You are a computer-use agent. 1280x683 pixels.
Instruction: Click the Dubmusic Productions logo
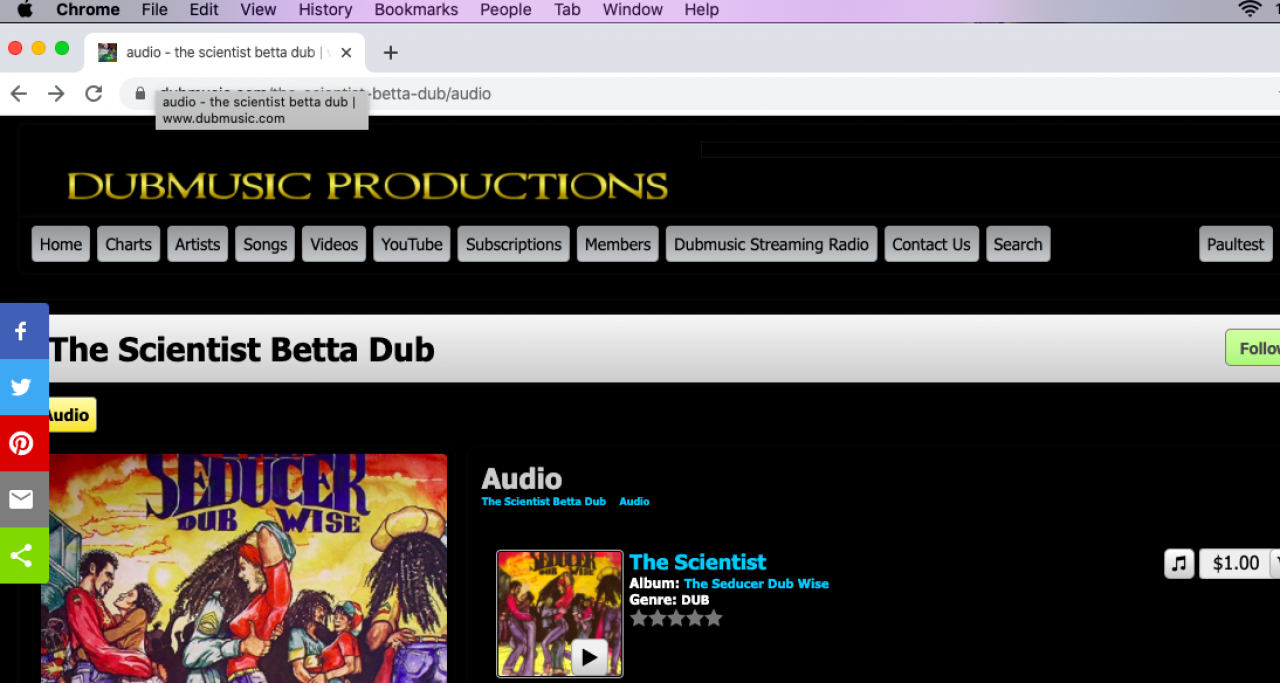click(x=367, y=186)
